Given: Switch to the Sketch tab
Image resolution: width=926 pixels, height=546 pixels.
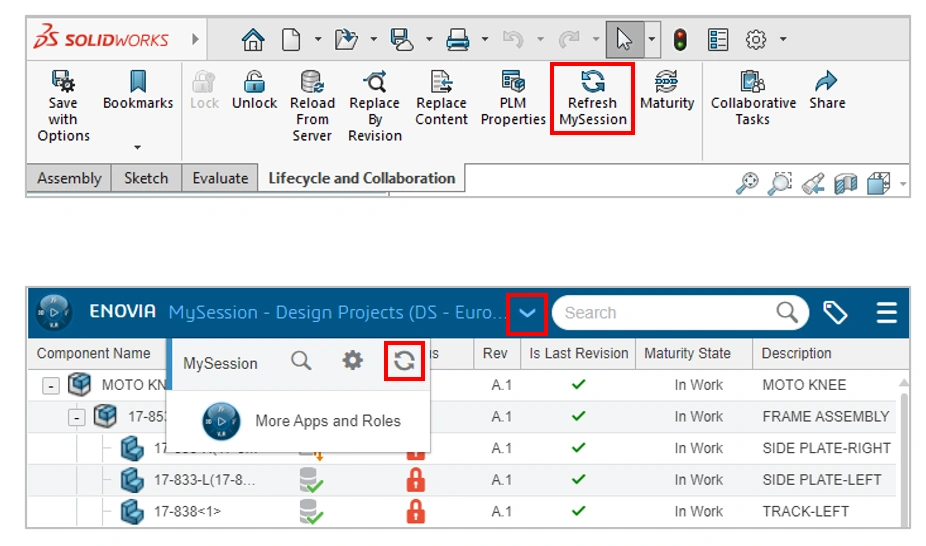Looking at the screenshot, I should coord(146,178).
